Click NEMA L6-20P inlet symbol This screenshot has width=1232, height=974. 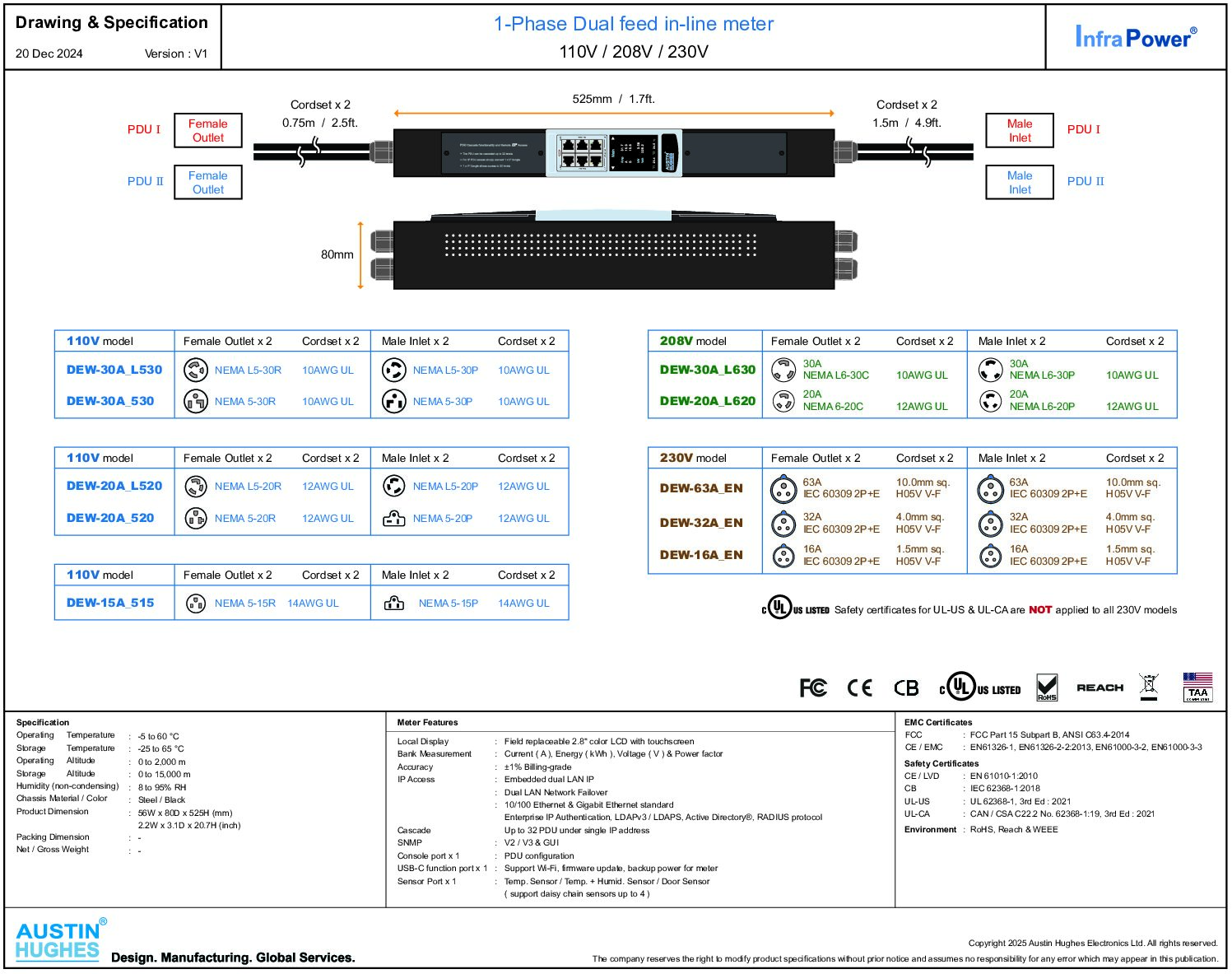tap(990, 401)
